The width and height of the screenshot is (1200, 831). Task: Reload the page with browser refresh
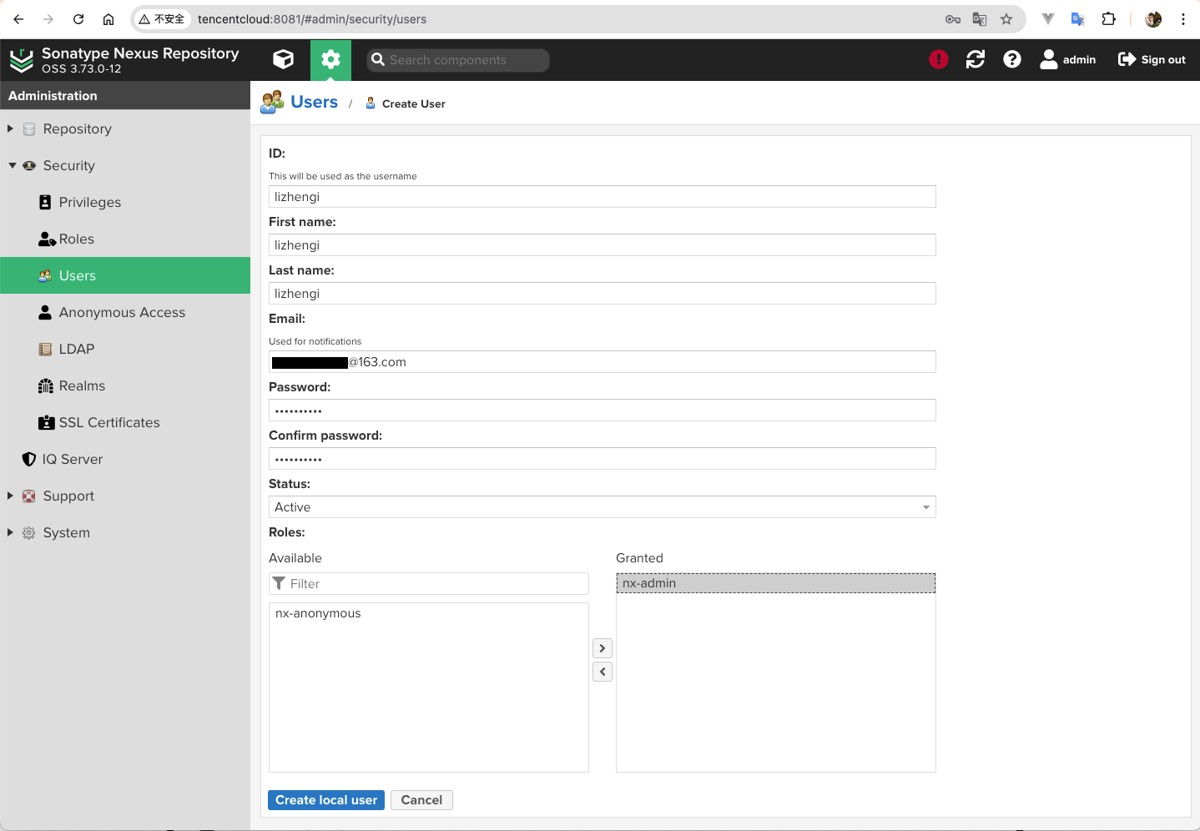click(x=78, y=19)
